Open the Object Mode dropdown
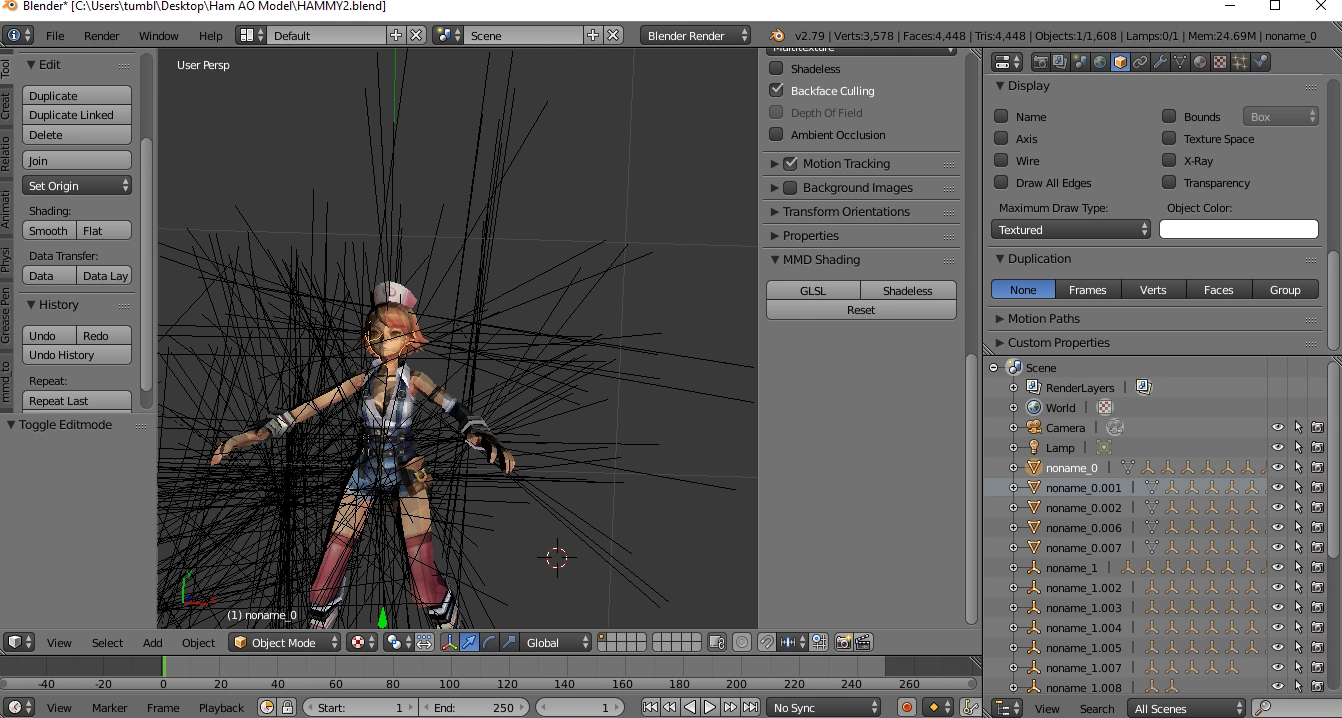Image resolution: width=1342 pixels, height=718 pixels. (x=285, y=643)
